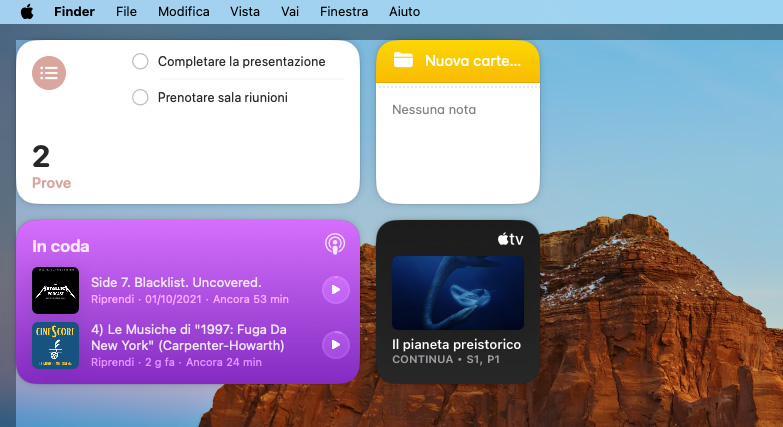Click the Notes widget folder icon
783x427 pixels.
point(403,60)
